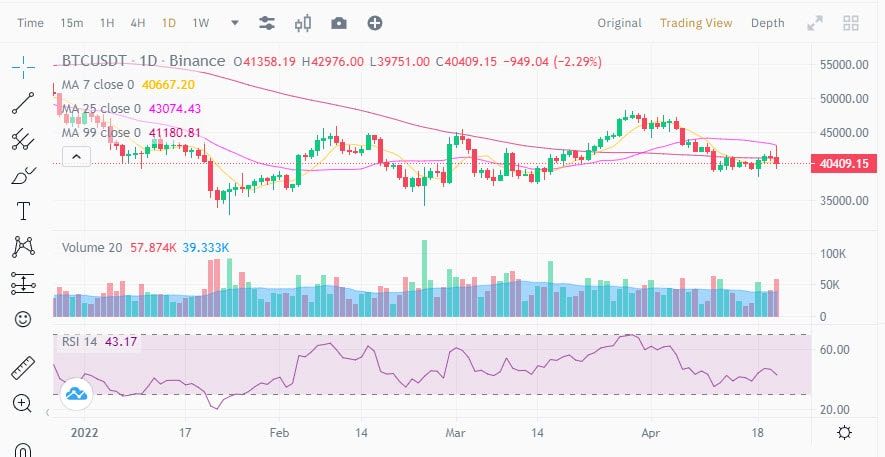Toggle fullscreen chart view

coord(815,23)
